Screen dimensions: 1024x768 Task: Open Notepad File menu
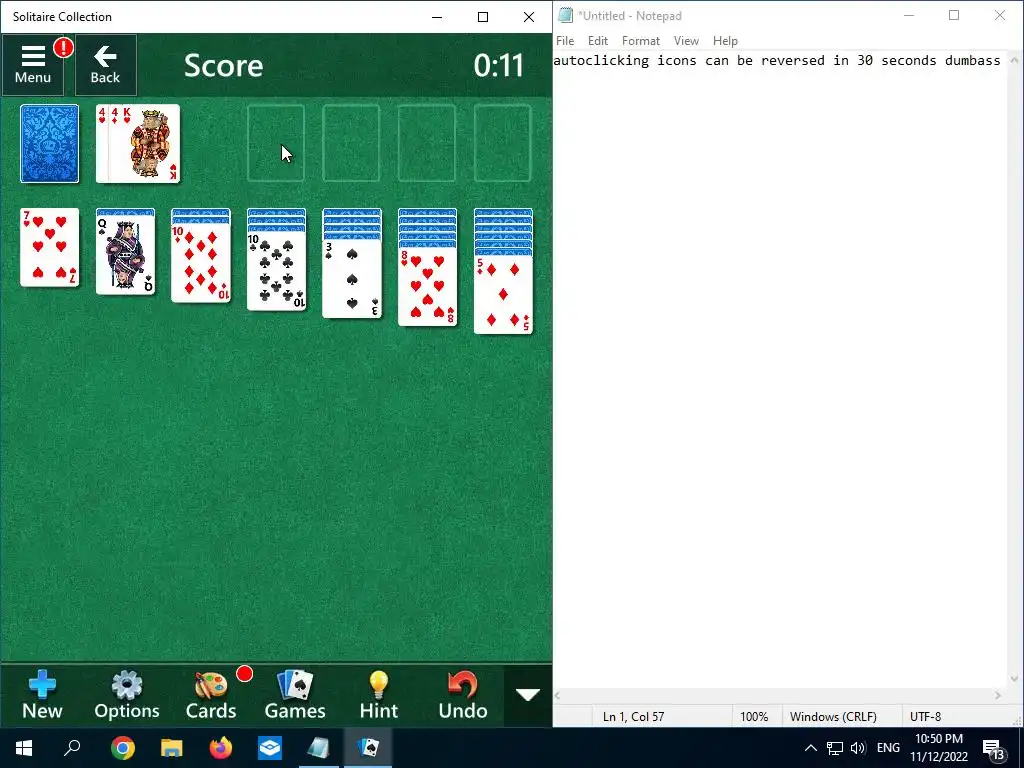565,40
